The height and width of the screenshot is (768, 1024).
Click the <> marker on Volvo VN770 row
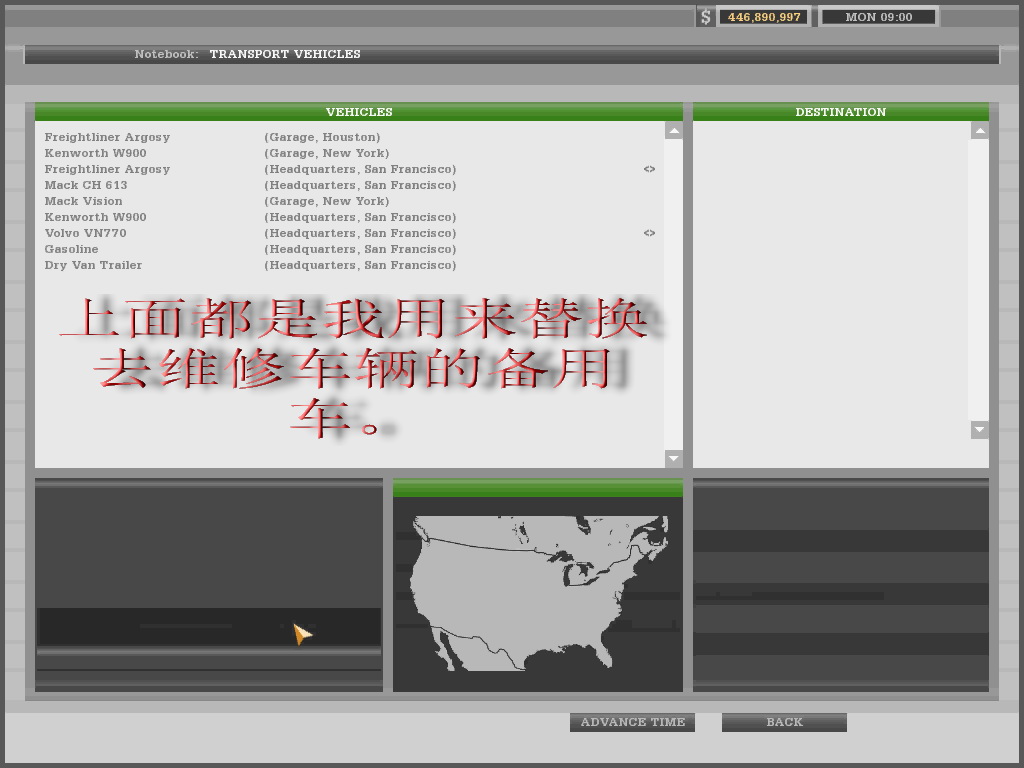coord(649,233)
